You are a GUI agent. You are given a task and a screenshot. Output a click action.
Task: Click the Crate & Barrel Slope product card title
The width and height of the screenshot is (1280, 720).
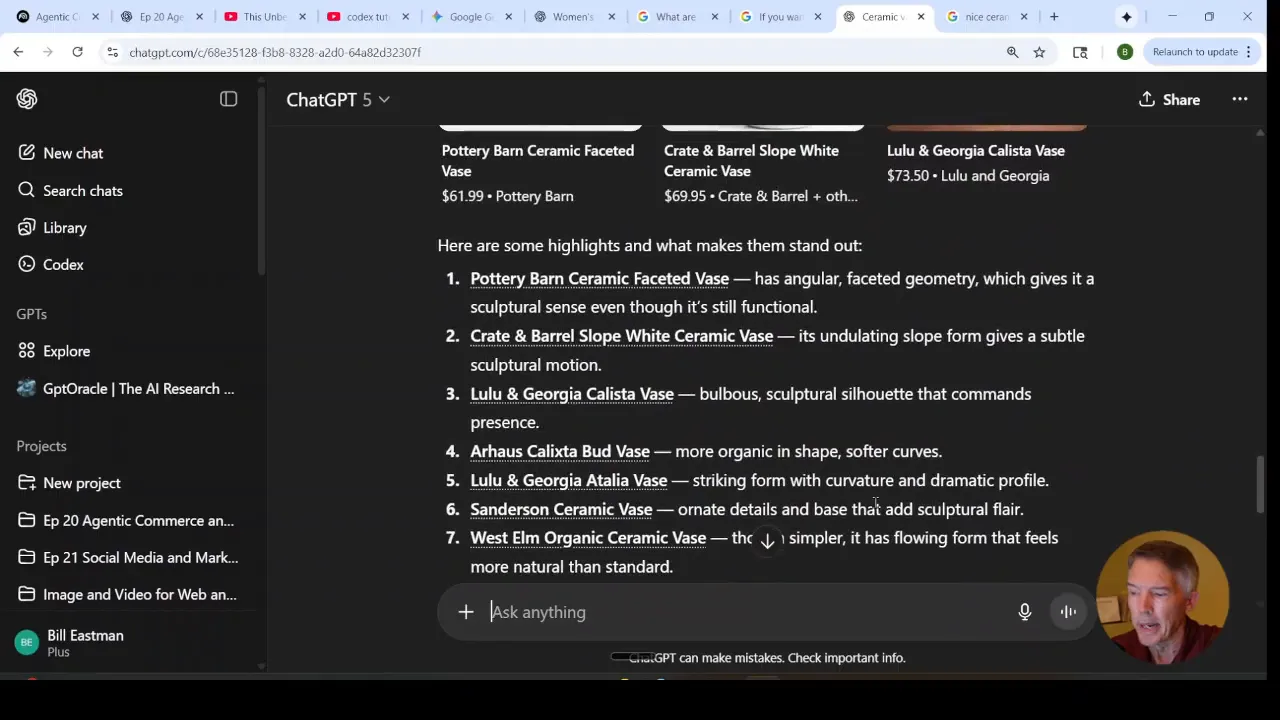pos(751,161)
